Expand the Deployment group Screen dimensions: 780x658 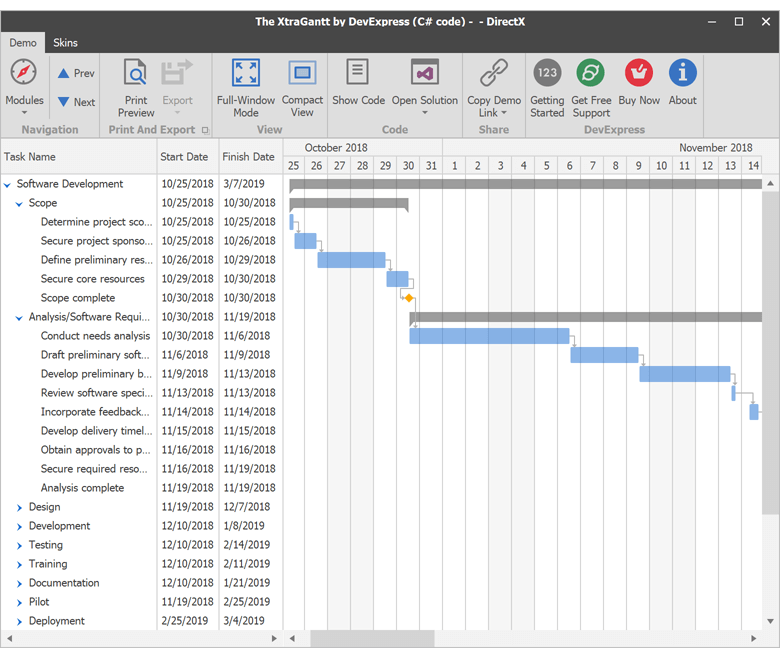(x=19, y=621)
